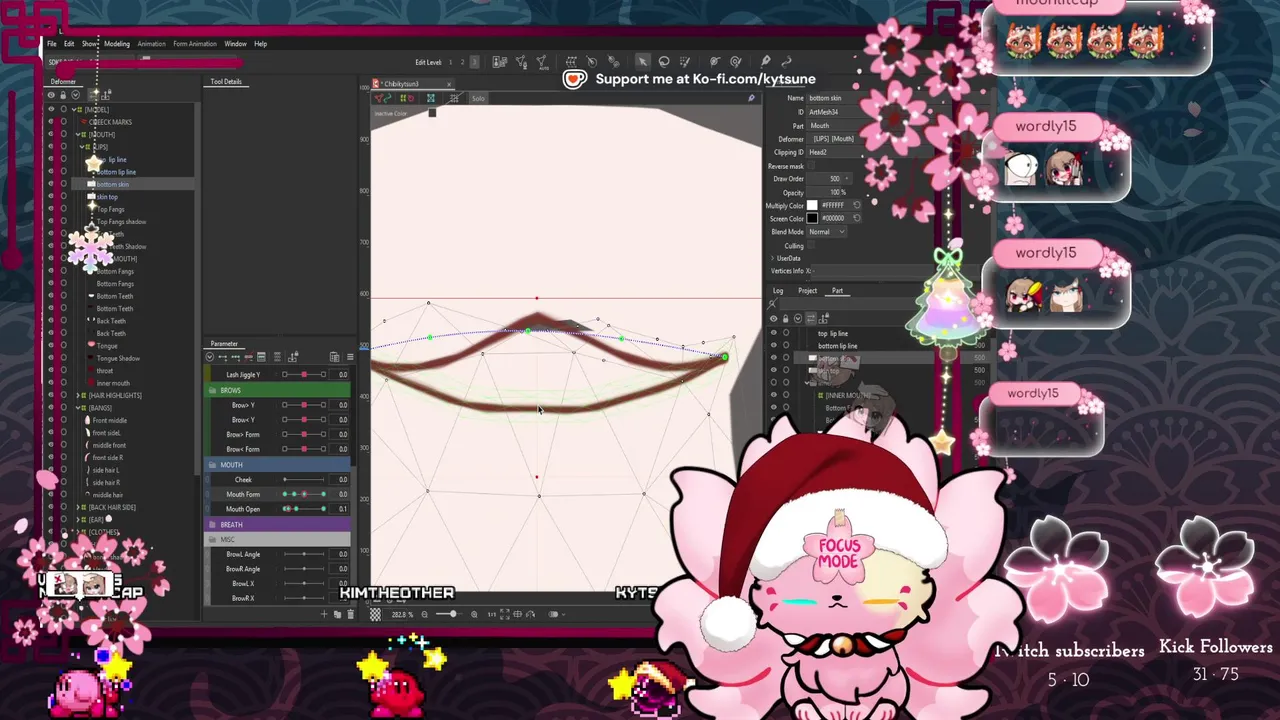Click the pen icon at canvas top right
Image resolution: width=1280 pixels, height=720 pixels.
point(751,98)
